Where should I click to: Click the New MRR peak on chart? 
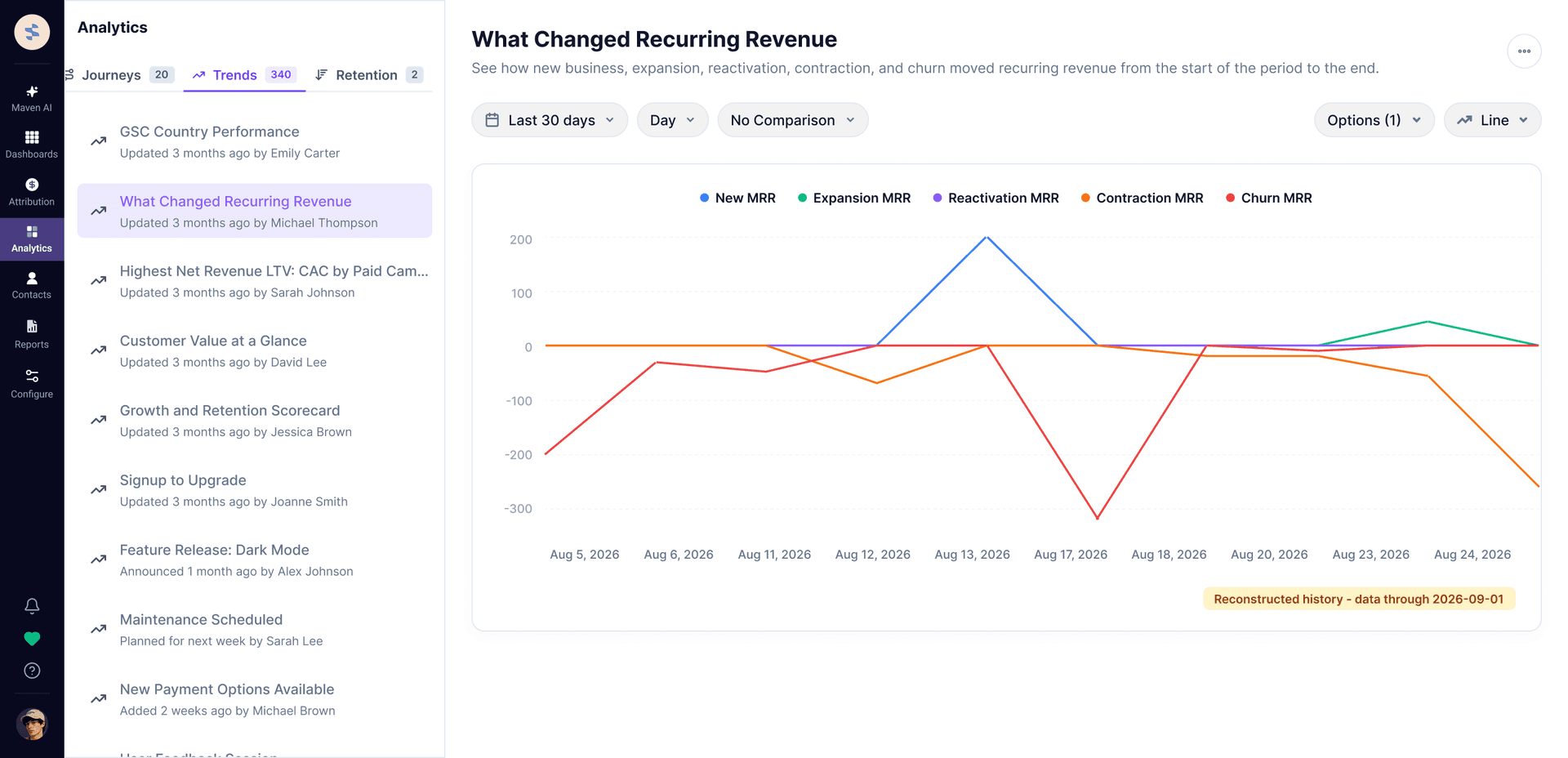(987, 238)
